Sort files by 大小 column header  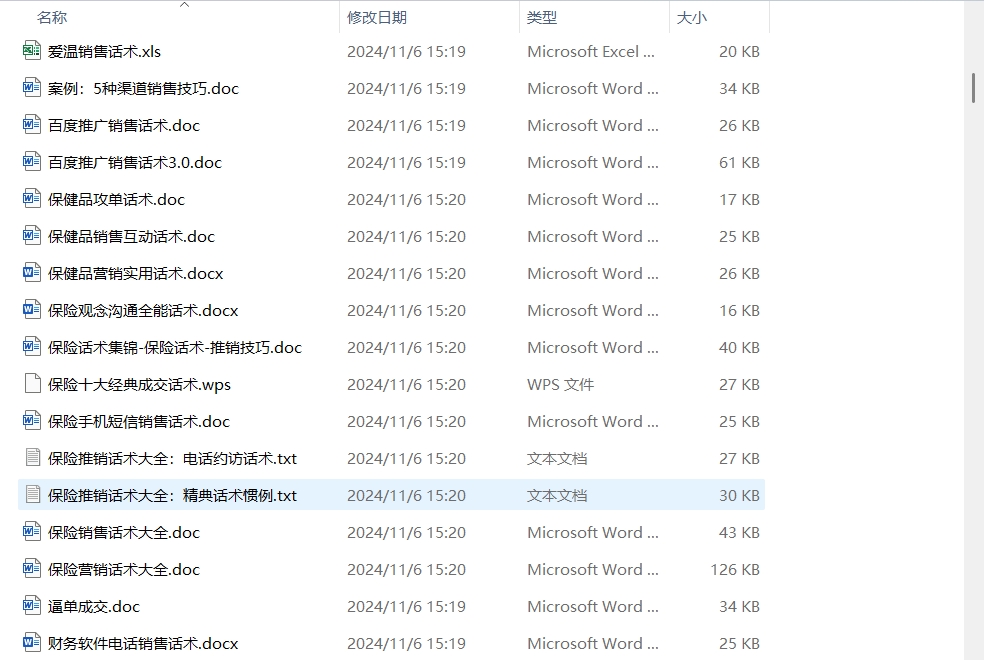[692, 18]
